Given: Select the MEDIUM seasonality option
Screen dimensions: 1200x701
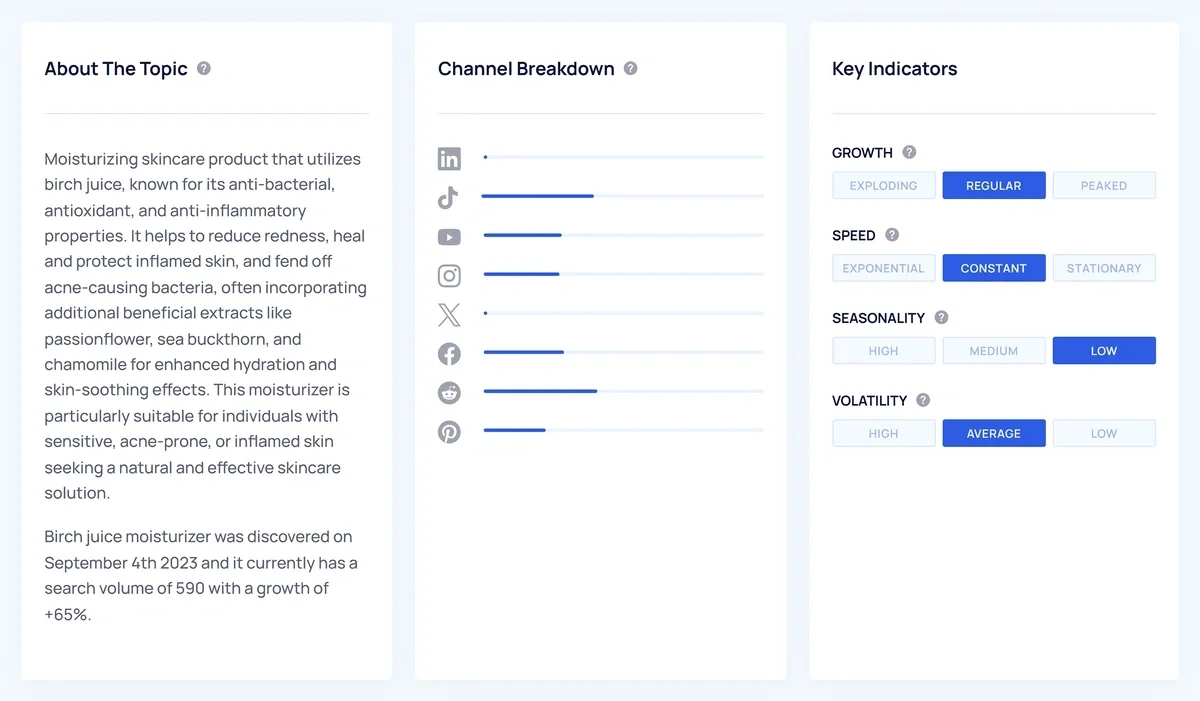Looking at the screenshot, I should coord(993,350).
